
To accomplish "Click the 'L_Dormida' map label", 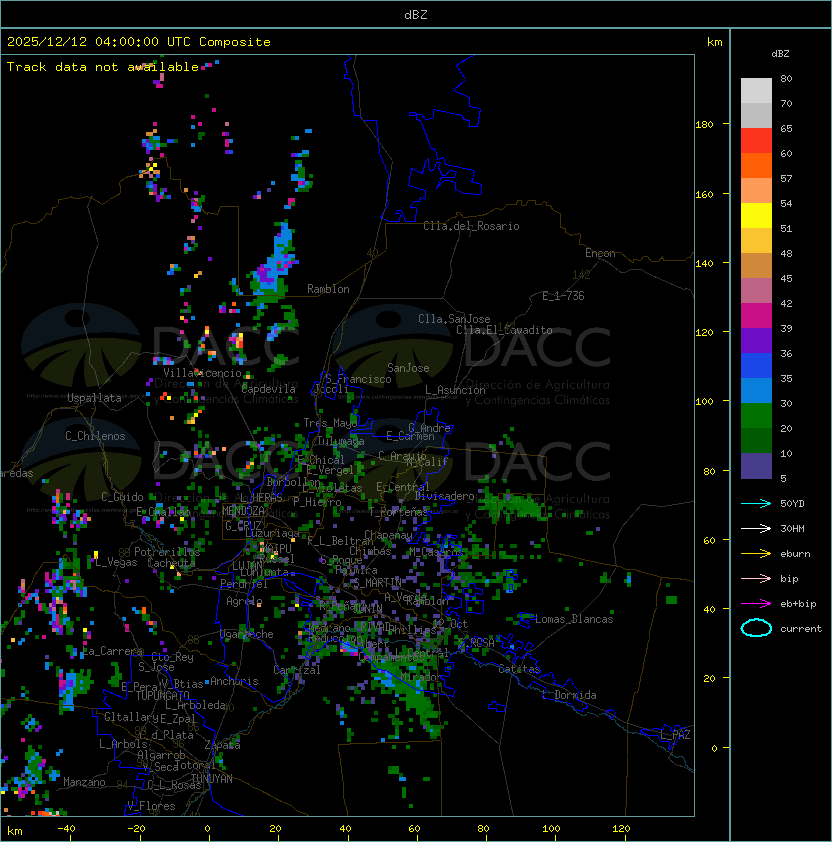I will click(569, 695).
